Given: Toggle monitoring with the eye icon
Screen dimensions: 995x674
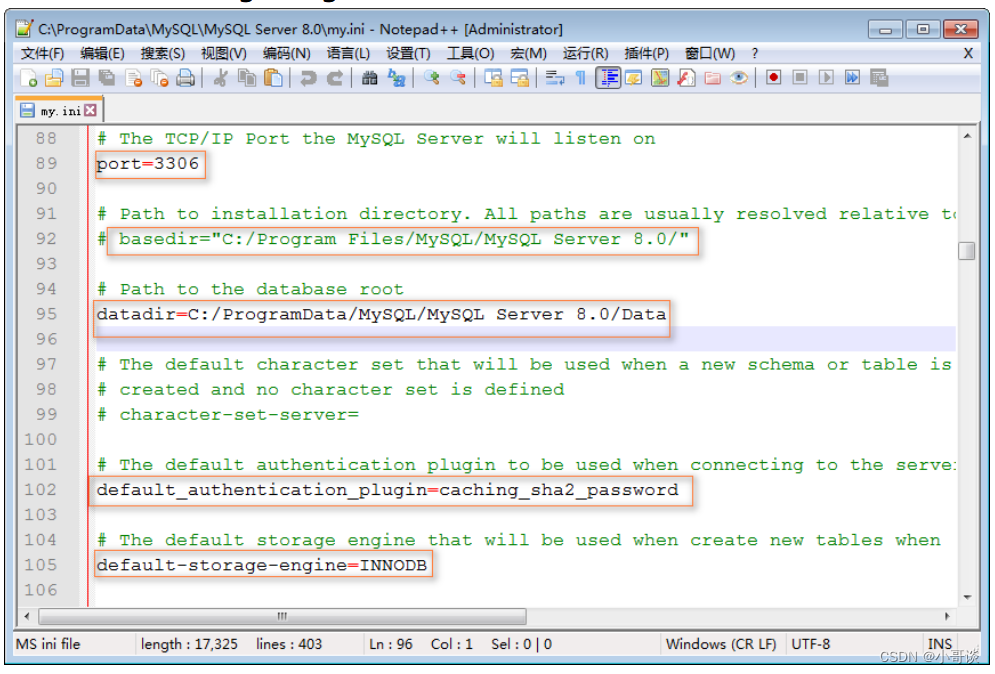Looking at the screenshot, I should tap(739, 78).
